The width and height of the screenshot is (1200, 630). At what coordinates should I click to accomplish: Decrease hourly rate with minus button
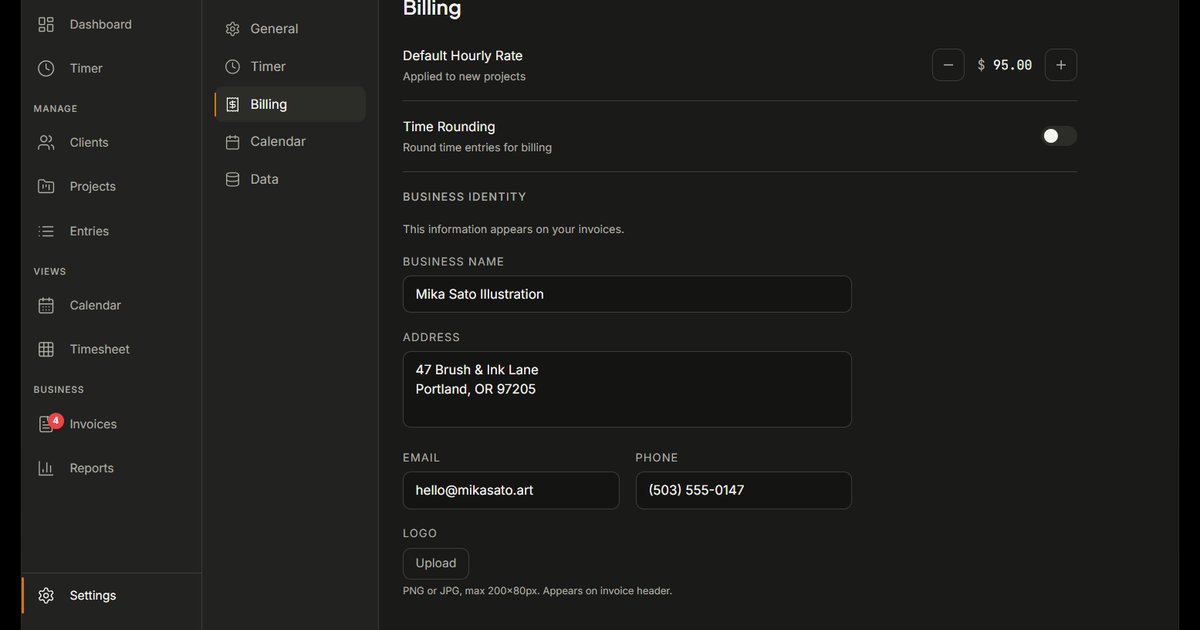(x=948, y=65)
